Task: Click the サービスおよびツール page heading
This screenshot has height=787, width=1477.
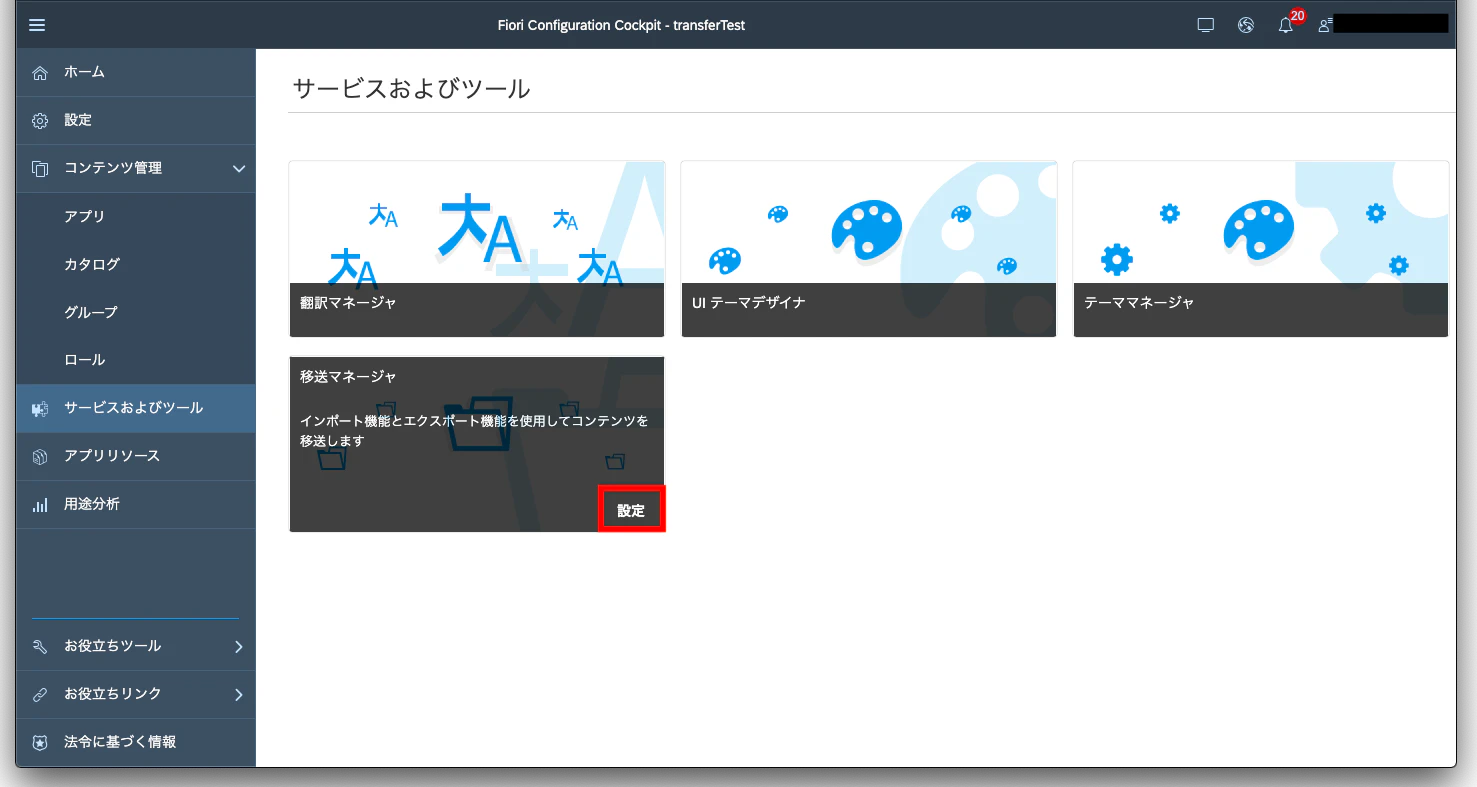Action: pos(411,89)
